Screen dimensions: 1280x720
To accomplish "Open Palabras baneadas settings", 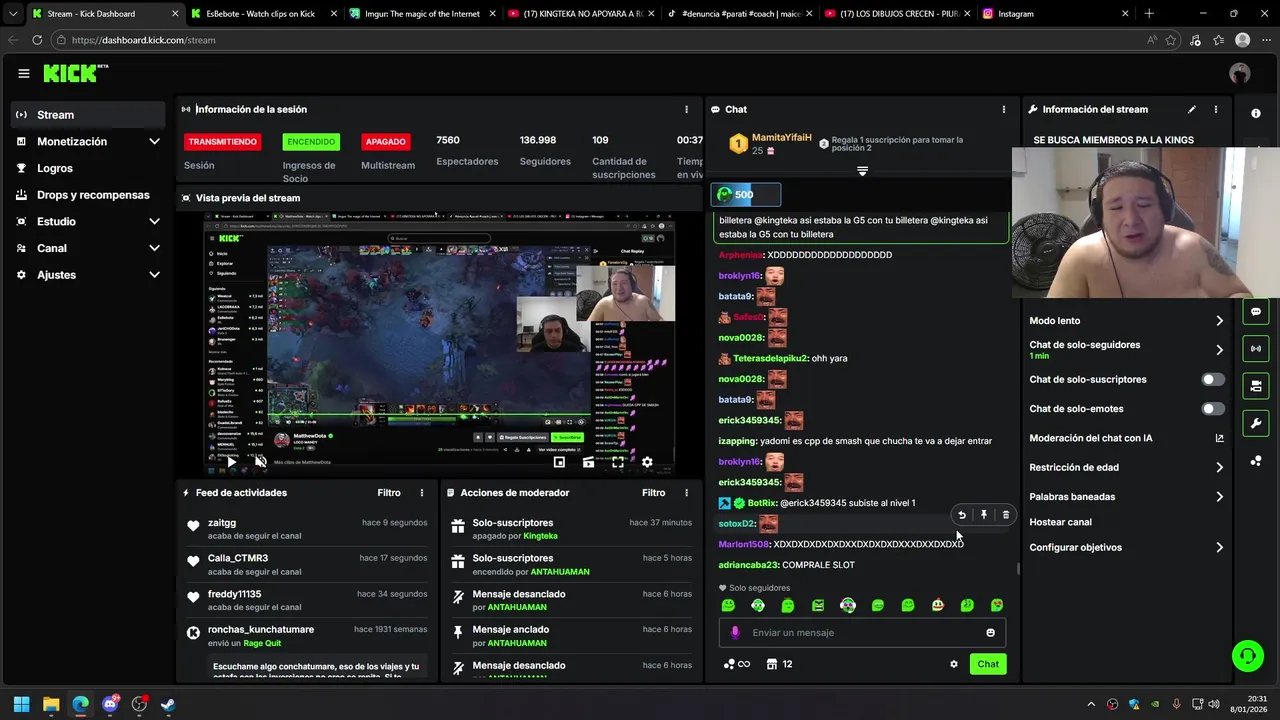I will pos(1127,497).
